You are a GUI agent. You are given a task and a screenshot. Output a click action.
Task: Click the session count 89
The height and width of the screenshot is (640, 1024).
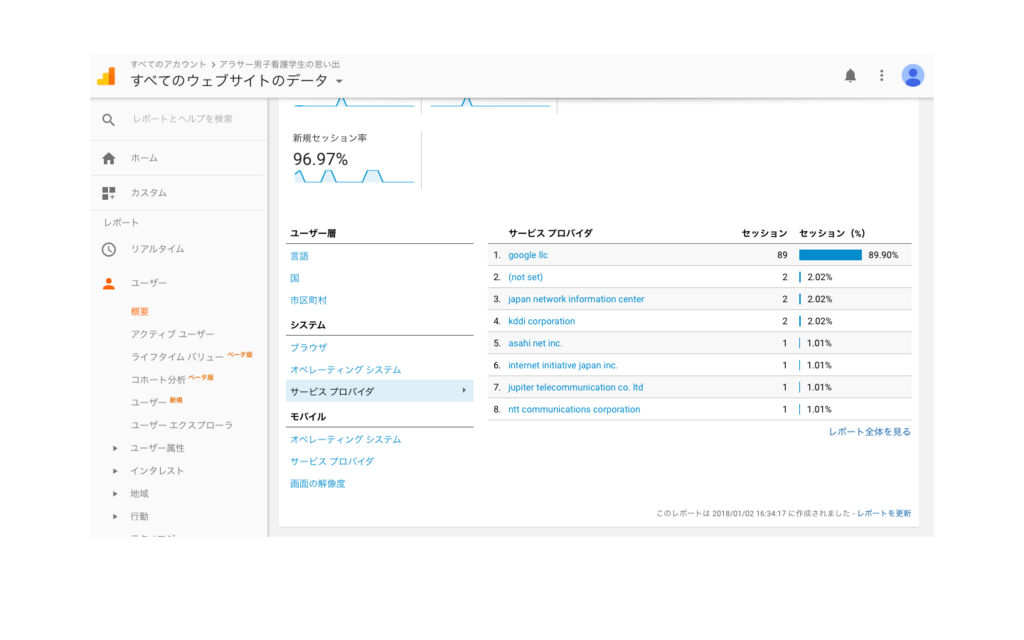coord(782,255)
